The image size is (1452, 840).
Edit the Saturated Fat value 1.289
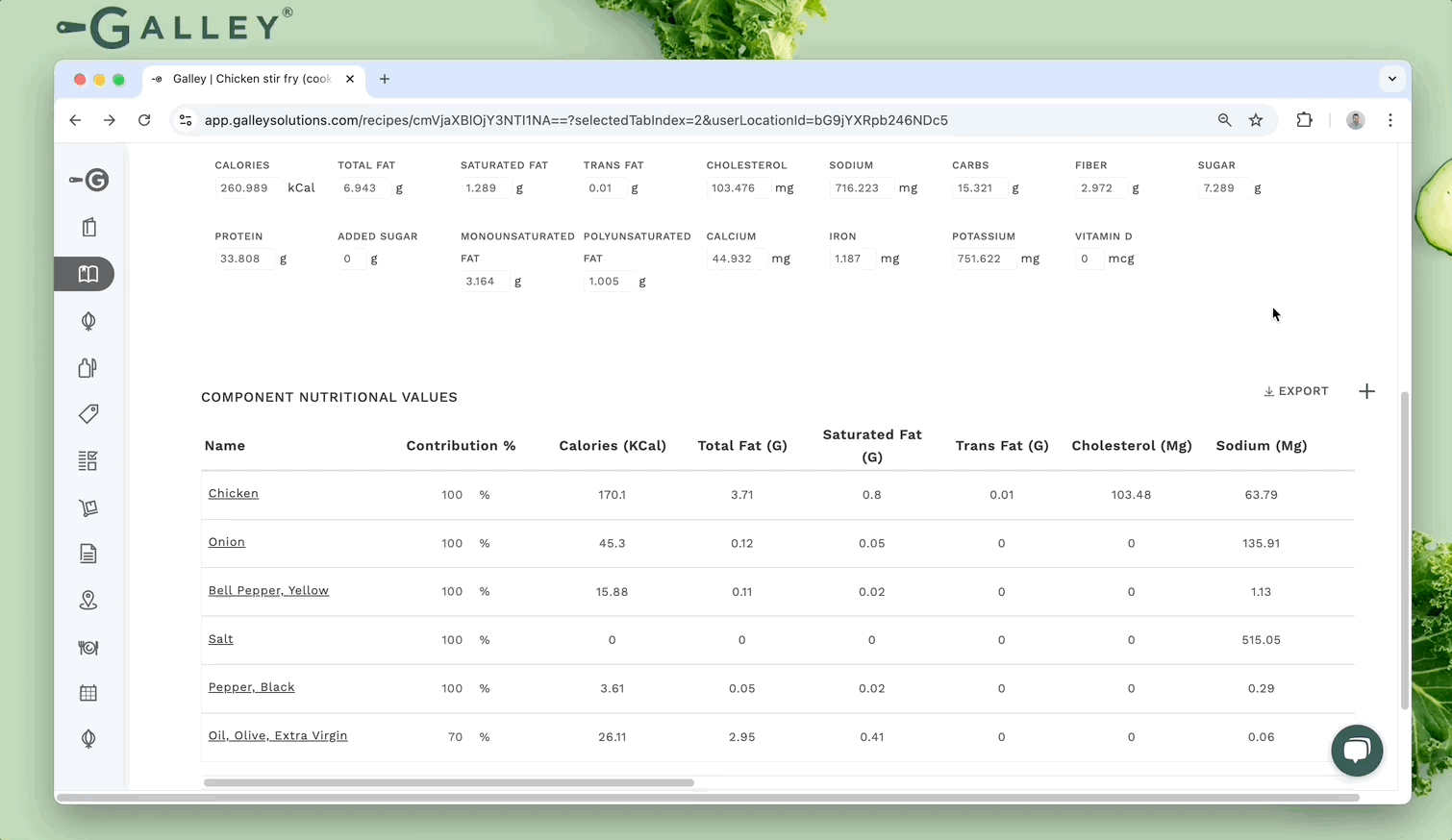coord(486,188)
